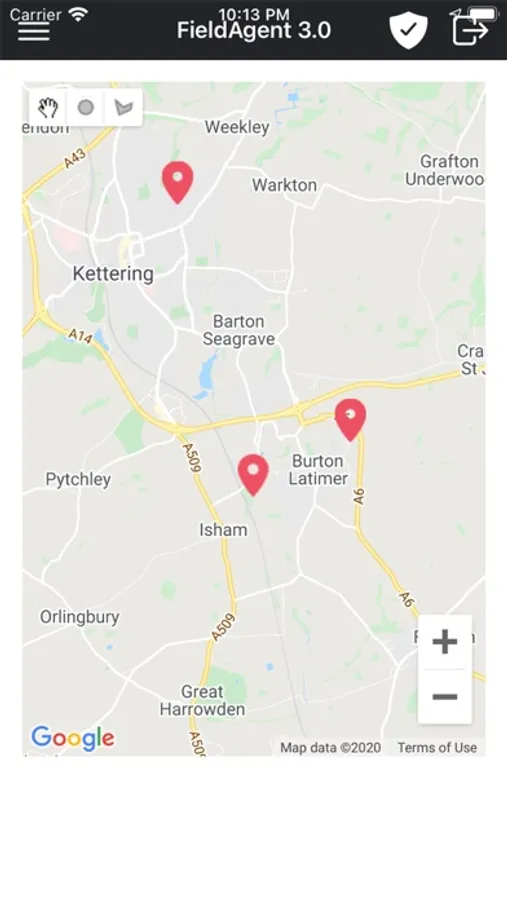Viewport: 507px width, 900px height.
Task: Tap the Burton Latimer map label
Action: pos(318,470)
